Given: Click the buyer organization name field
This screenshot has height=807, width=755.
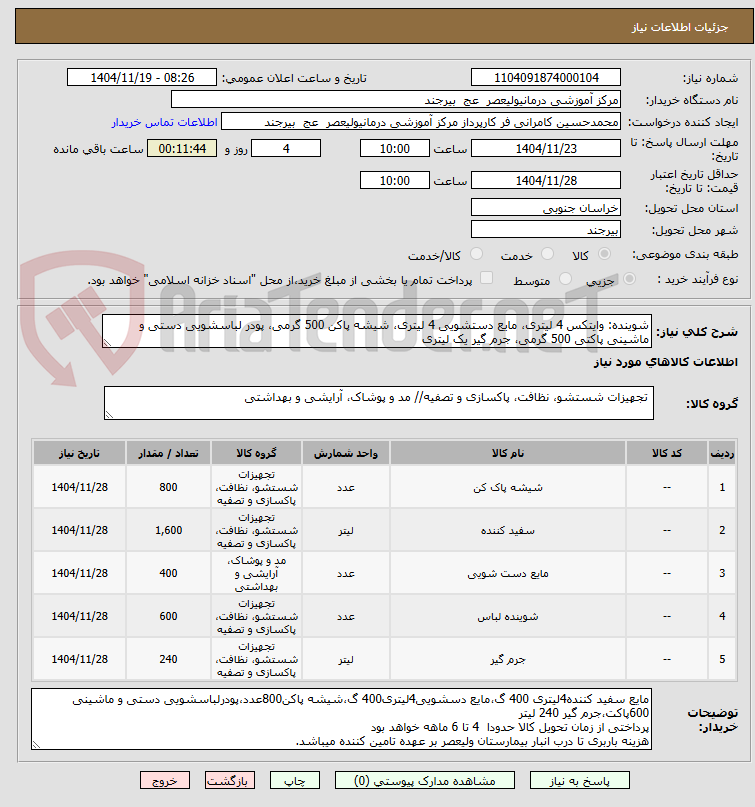Looking at the screenshot, I should pos(396,100).
